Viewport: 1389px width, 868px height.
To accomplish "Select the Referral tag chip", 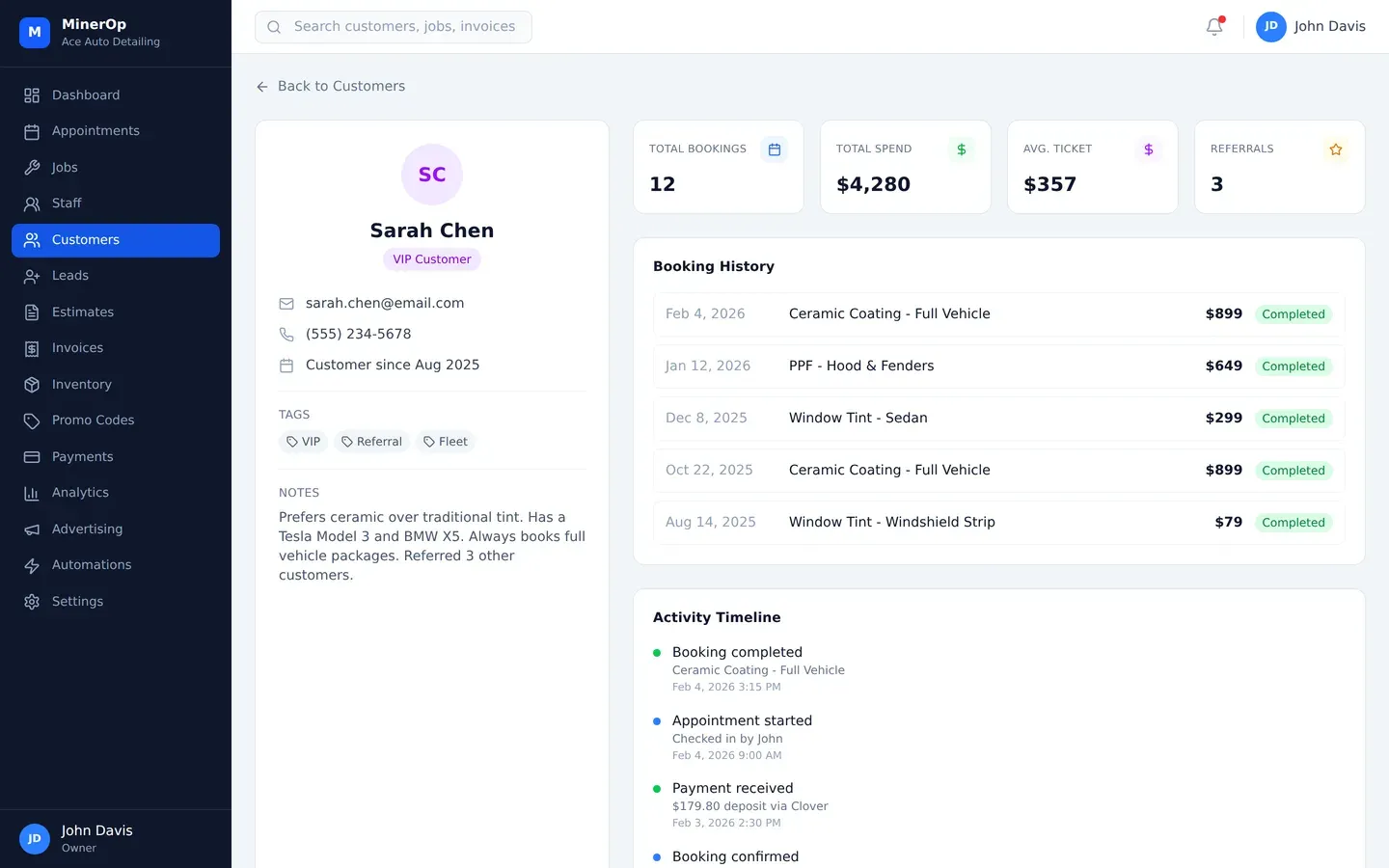I will click(x=371, y=442).
